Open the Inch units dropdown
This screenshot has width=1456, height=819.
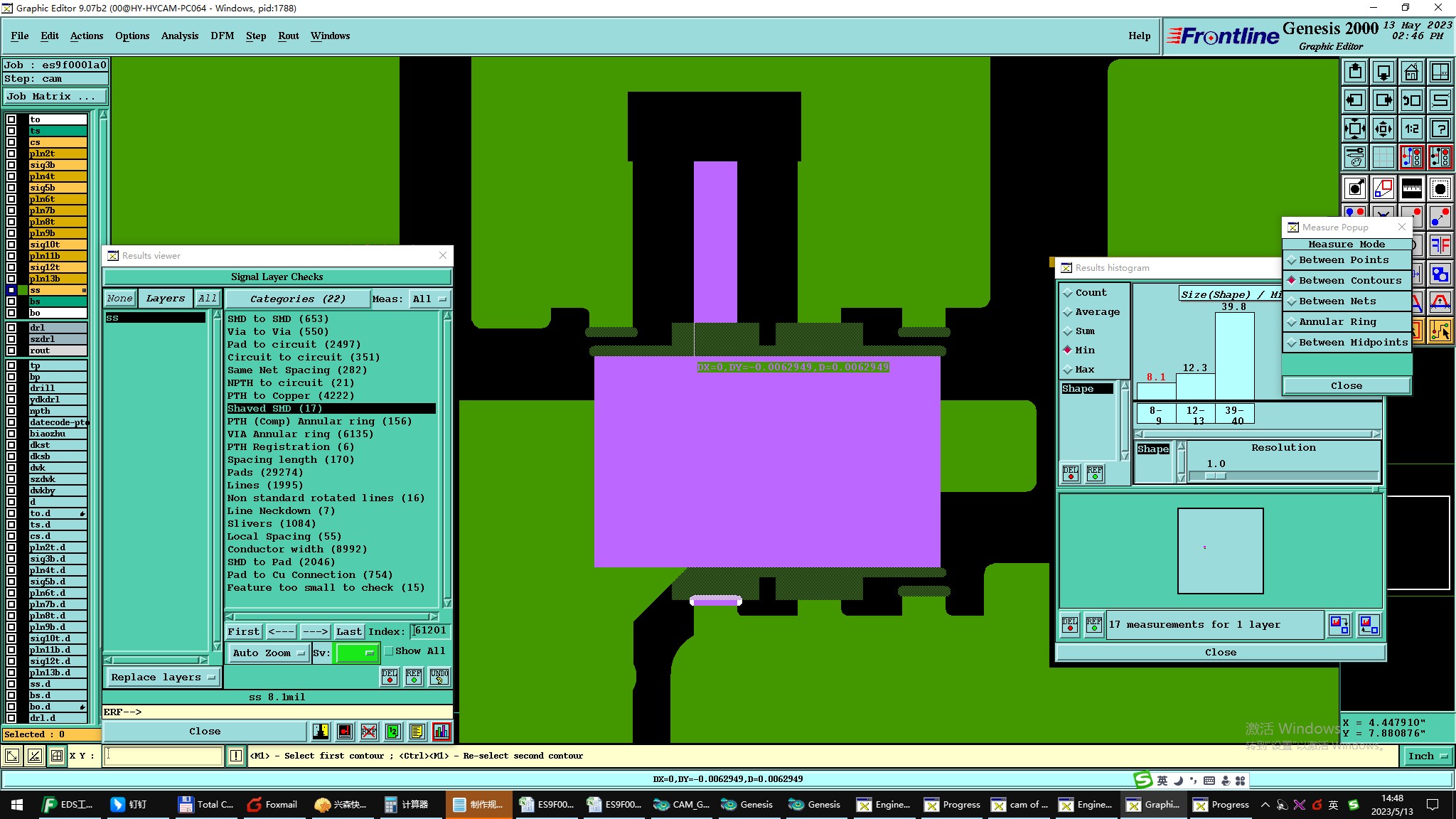[x=1428, y=756]
